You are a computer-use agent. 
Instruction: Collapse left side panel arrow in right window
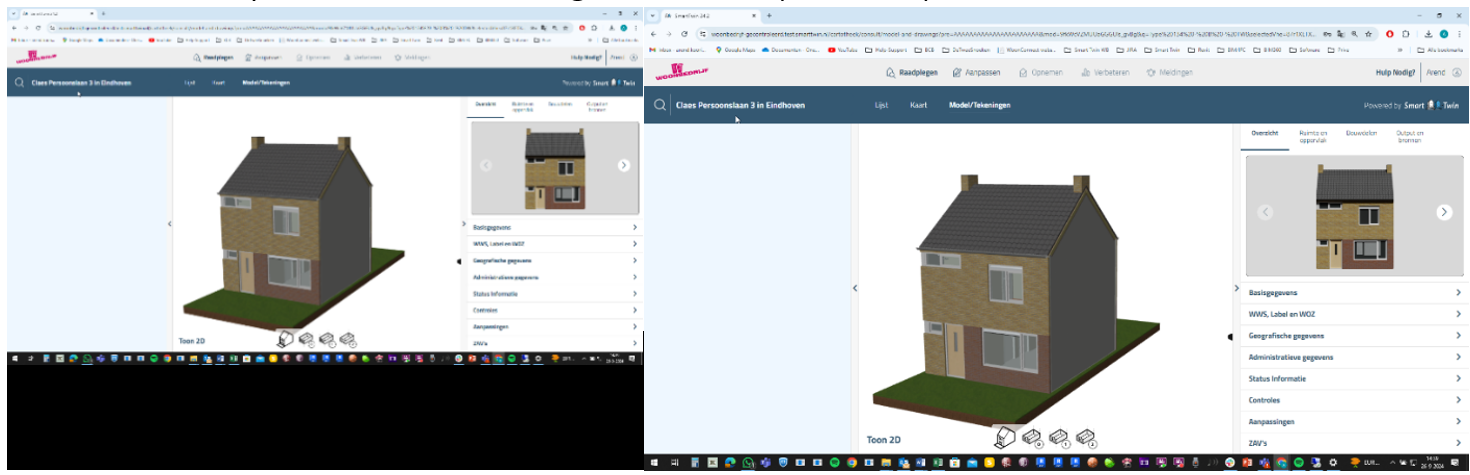(x=854, y=288)
